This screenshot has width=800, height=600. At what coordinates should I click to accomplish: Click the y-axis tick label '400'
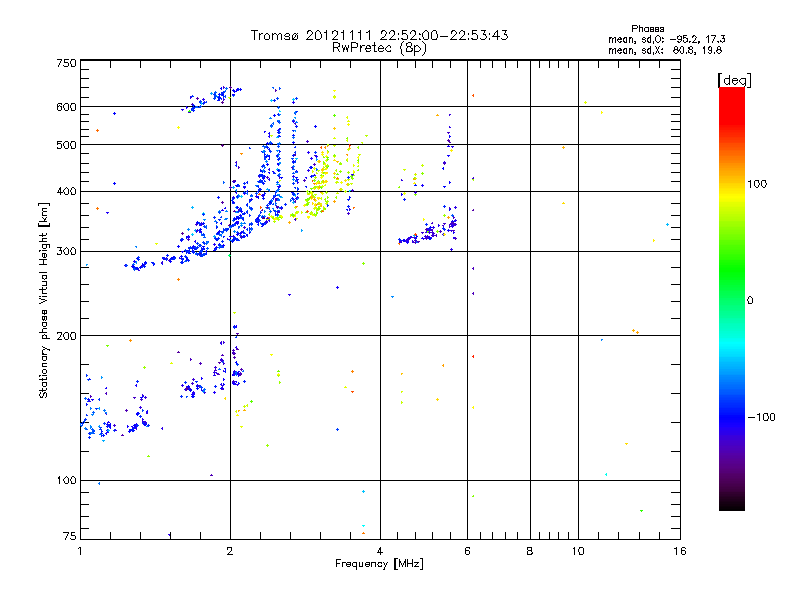pyautogui.click(x=66, y=192)
